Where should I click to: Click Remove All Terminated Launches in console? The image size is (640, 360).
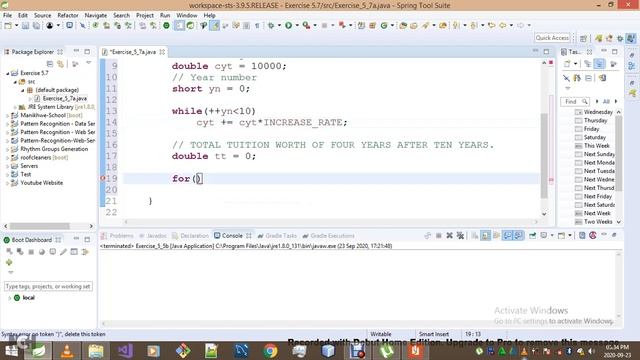pyautogui.click(x=460, y=236)
